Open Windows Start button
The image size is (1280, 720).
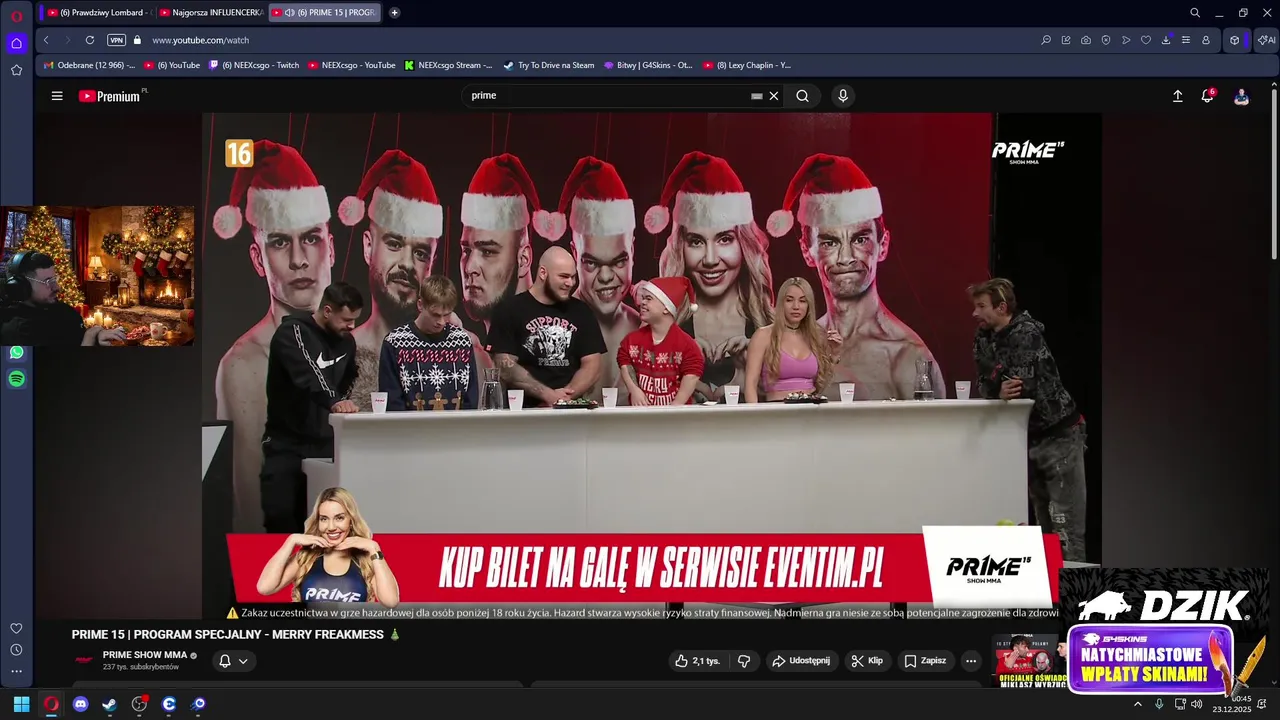21,704
